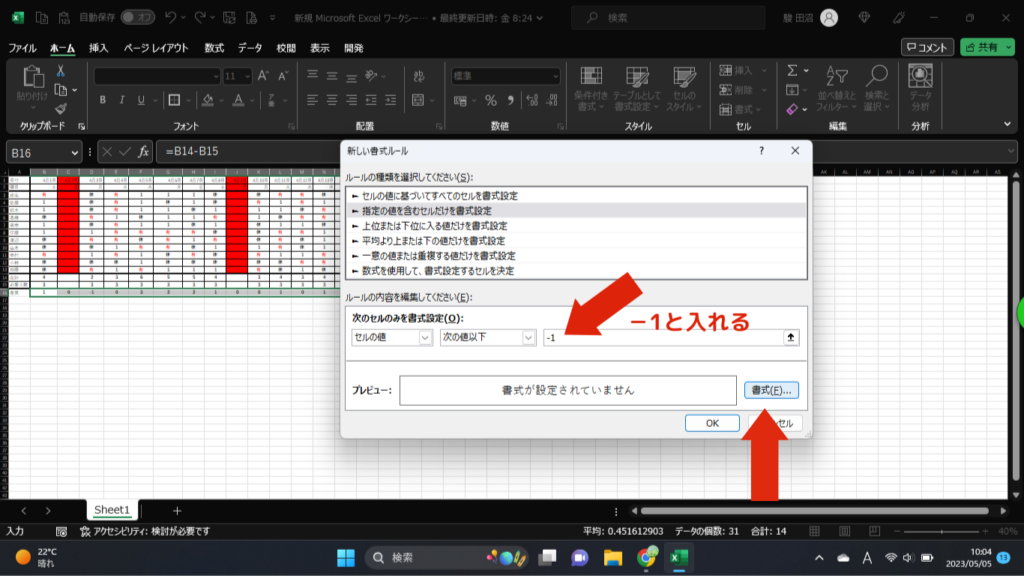Select rule '数式を使用して、書式設定するセルを決定'
1024x576 pixels.
click(x=576, y=271)
